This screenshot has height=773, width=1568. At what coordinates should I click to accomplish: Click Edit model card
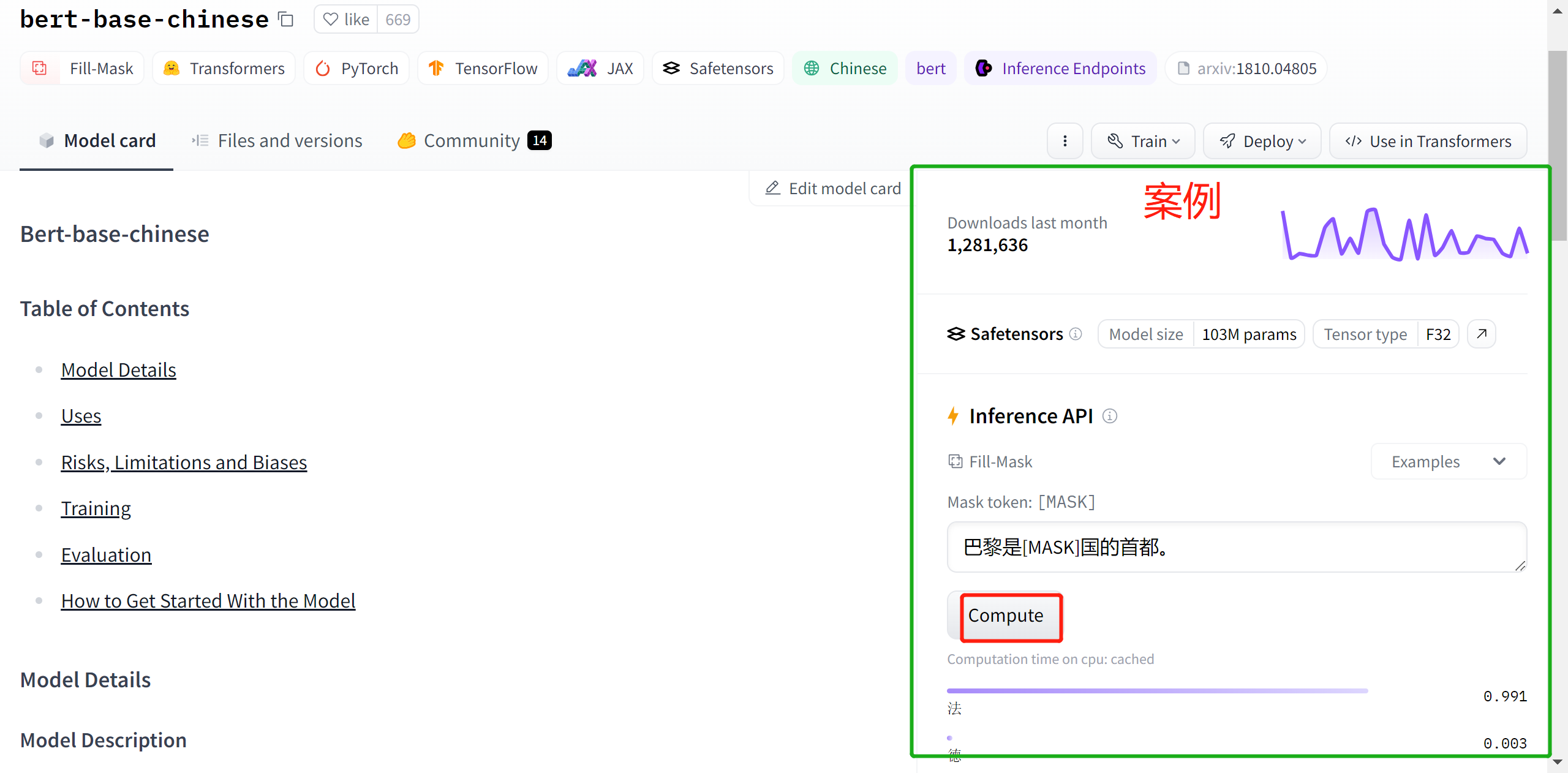point(833,188)
